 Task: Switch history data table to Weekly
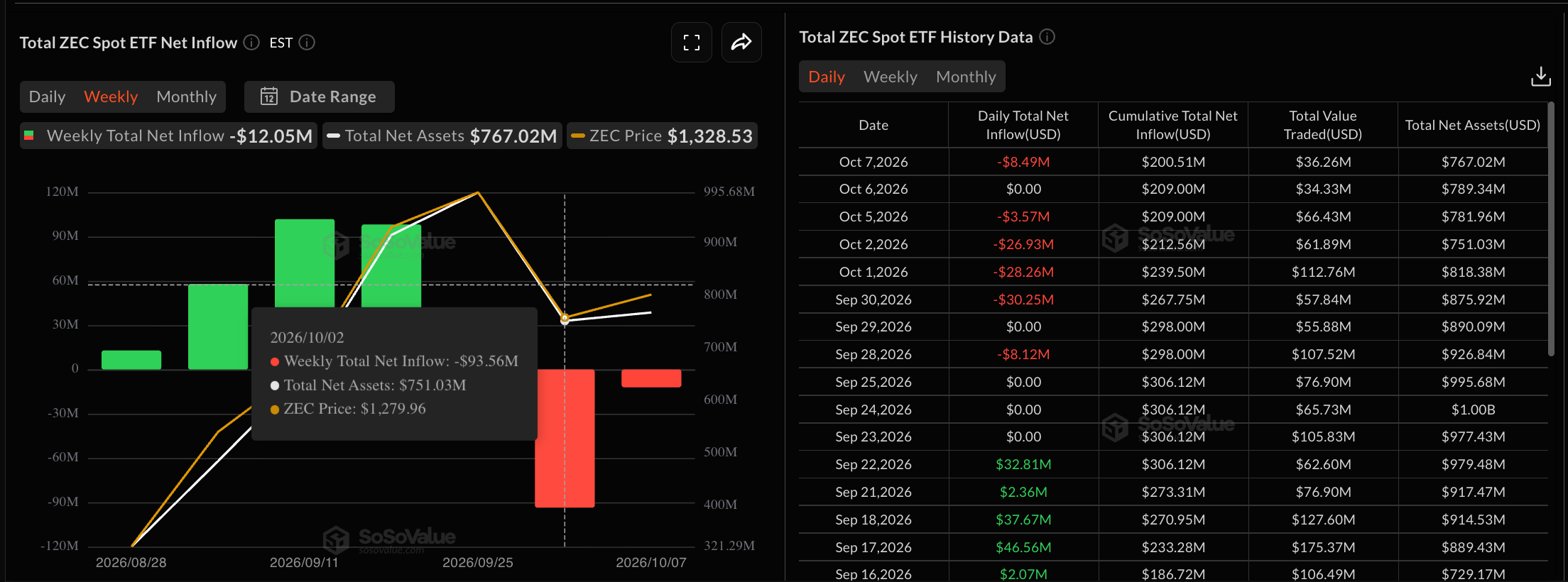click(x=891, y=77)
